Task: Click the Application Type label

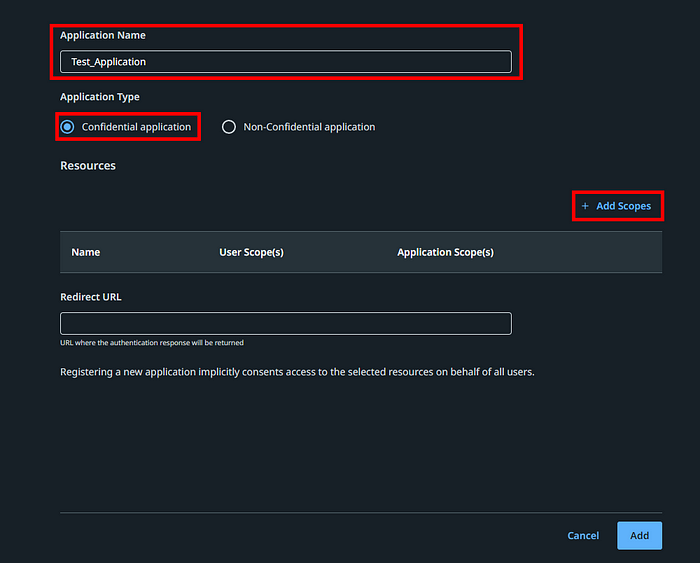Action: 100,97
